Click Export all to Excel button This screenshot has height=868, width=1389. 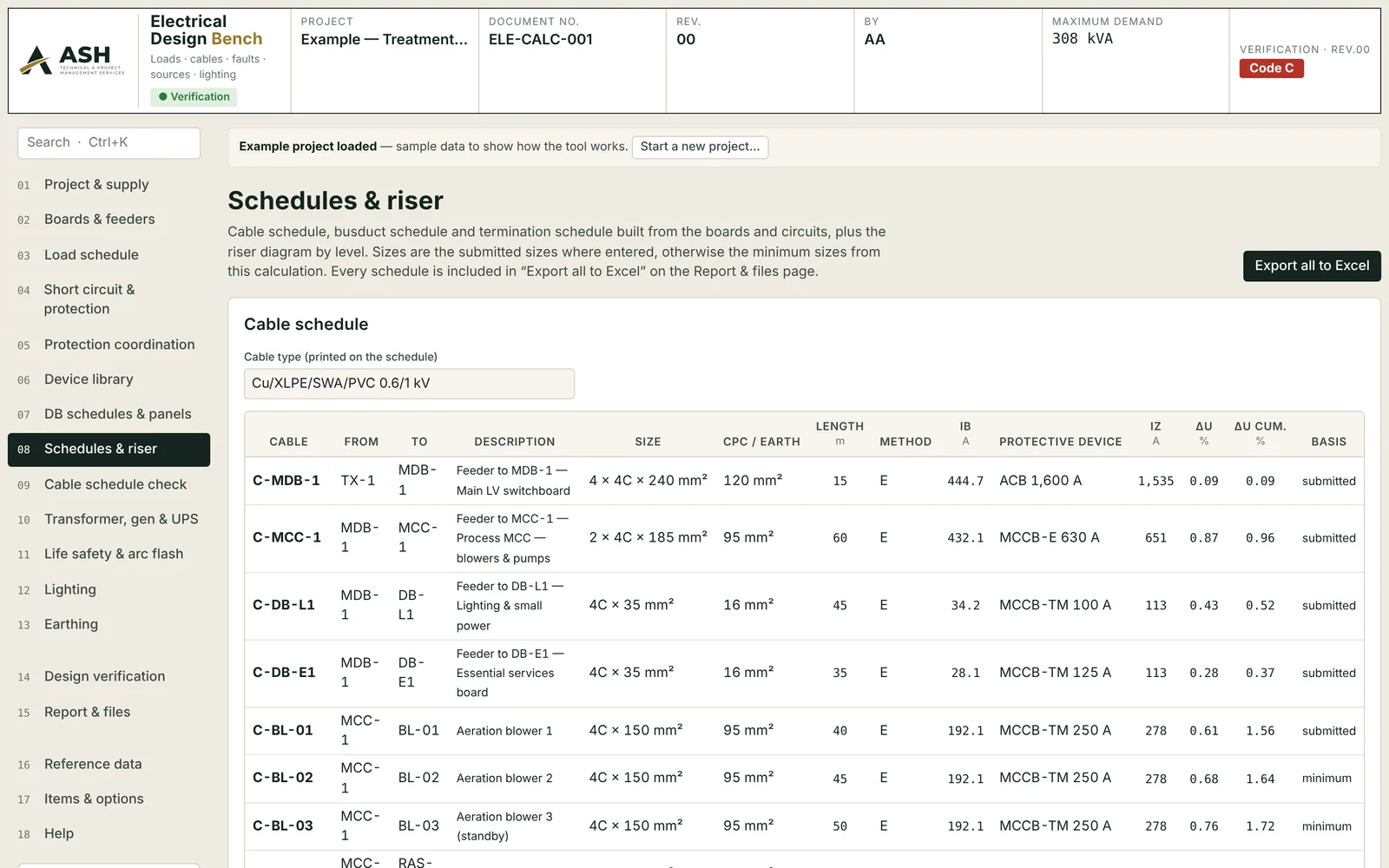click(1312, 266)
